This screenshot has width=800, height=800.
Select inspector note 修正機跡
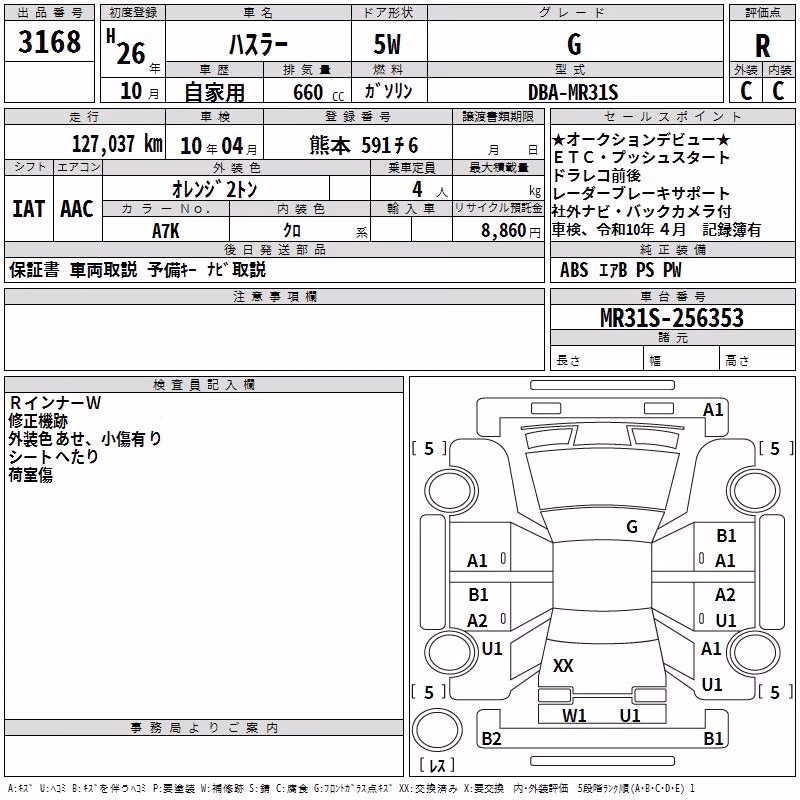coord(38,421)
